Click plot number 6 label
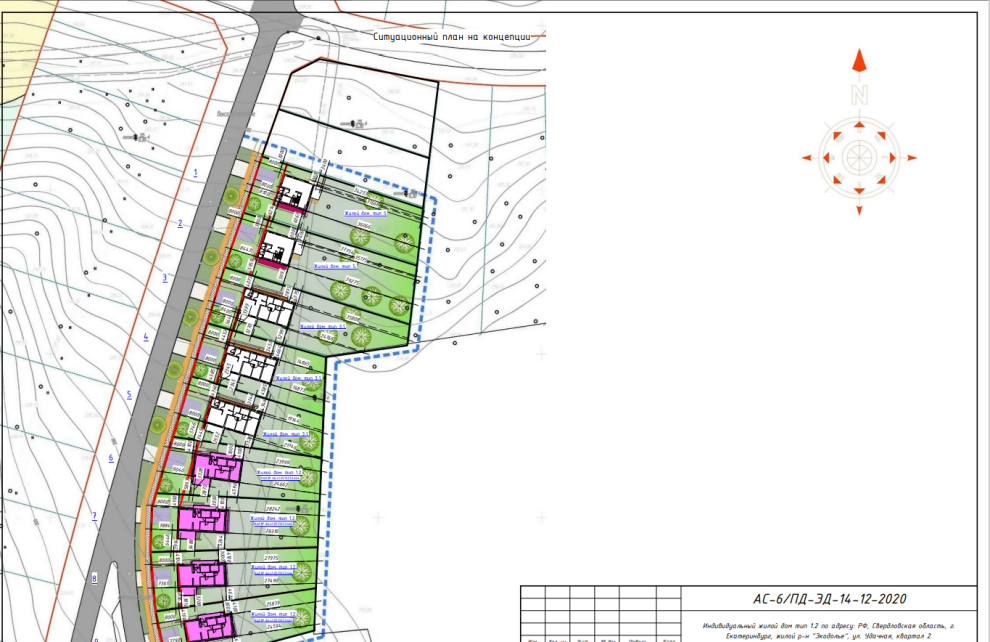The image size is (990, 642). point(111,458)
